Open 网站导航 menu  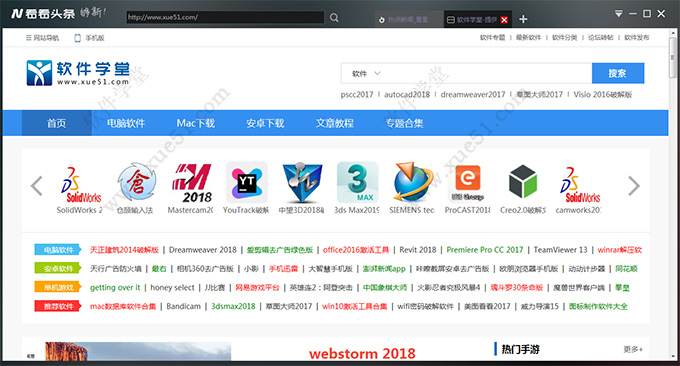pos(42,38)
